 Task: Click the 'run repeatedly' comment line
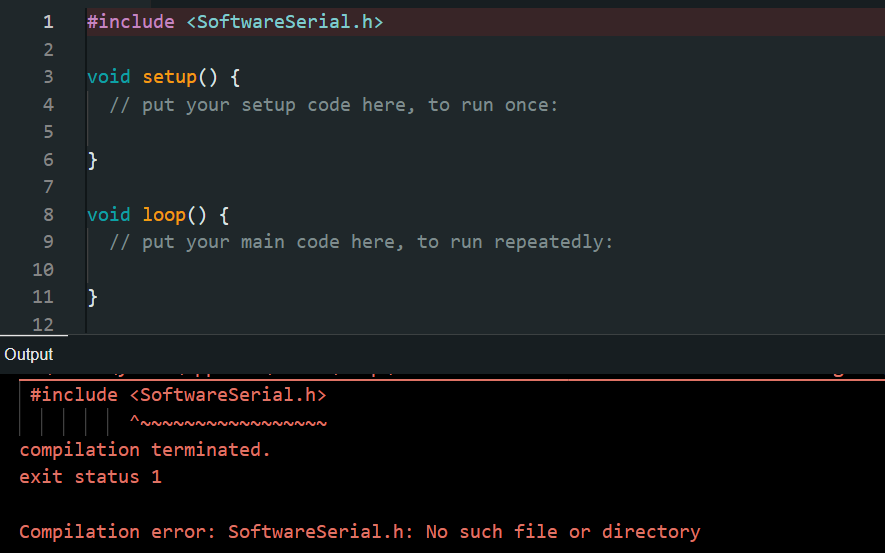360,242
